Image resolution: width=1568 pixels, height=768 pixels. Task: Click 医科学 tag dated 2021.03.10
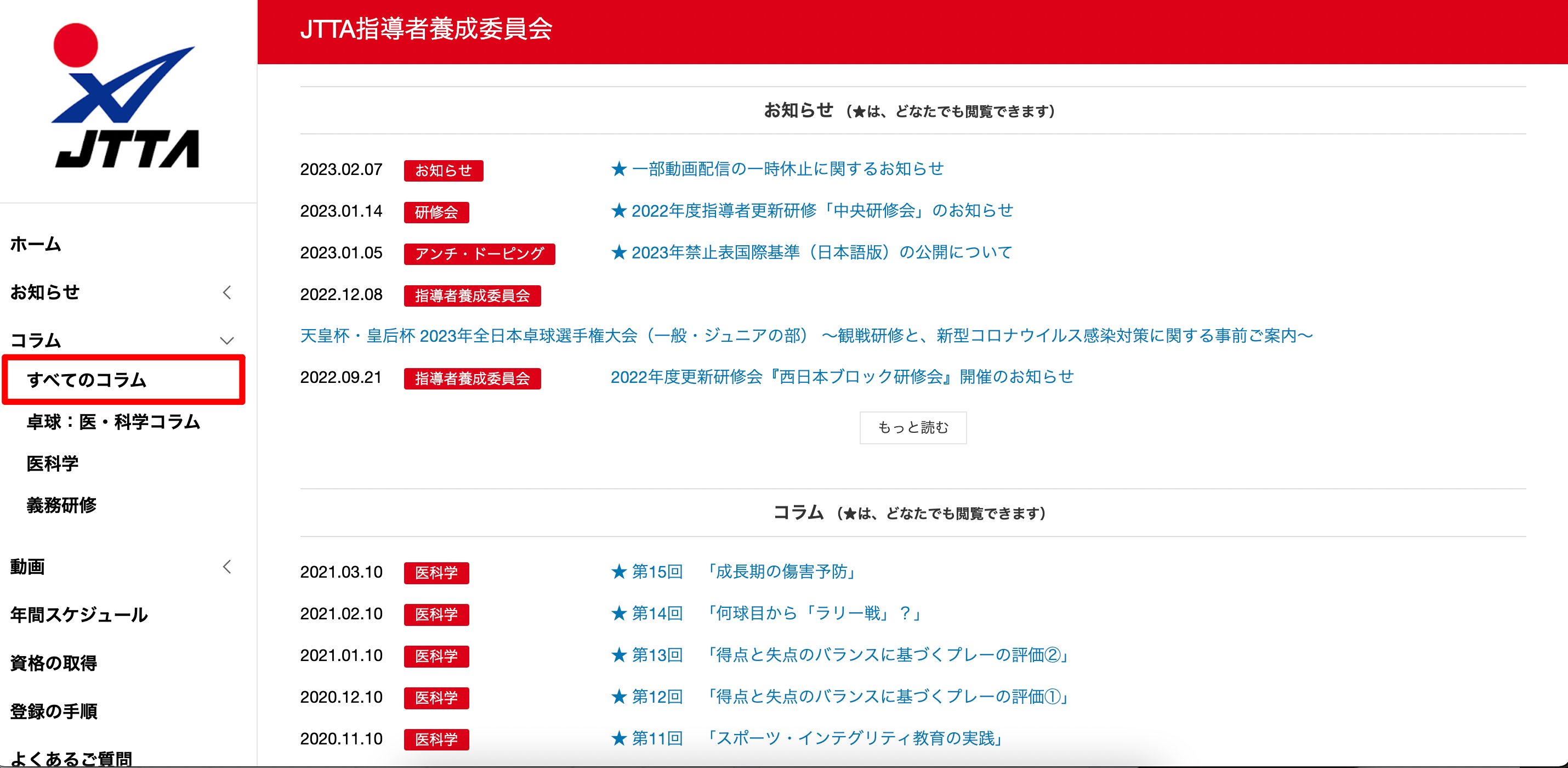click(436, 573)
